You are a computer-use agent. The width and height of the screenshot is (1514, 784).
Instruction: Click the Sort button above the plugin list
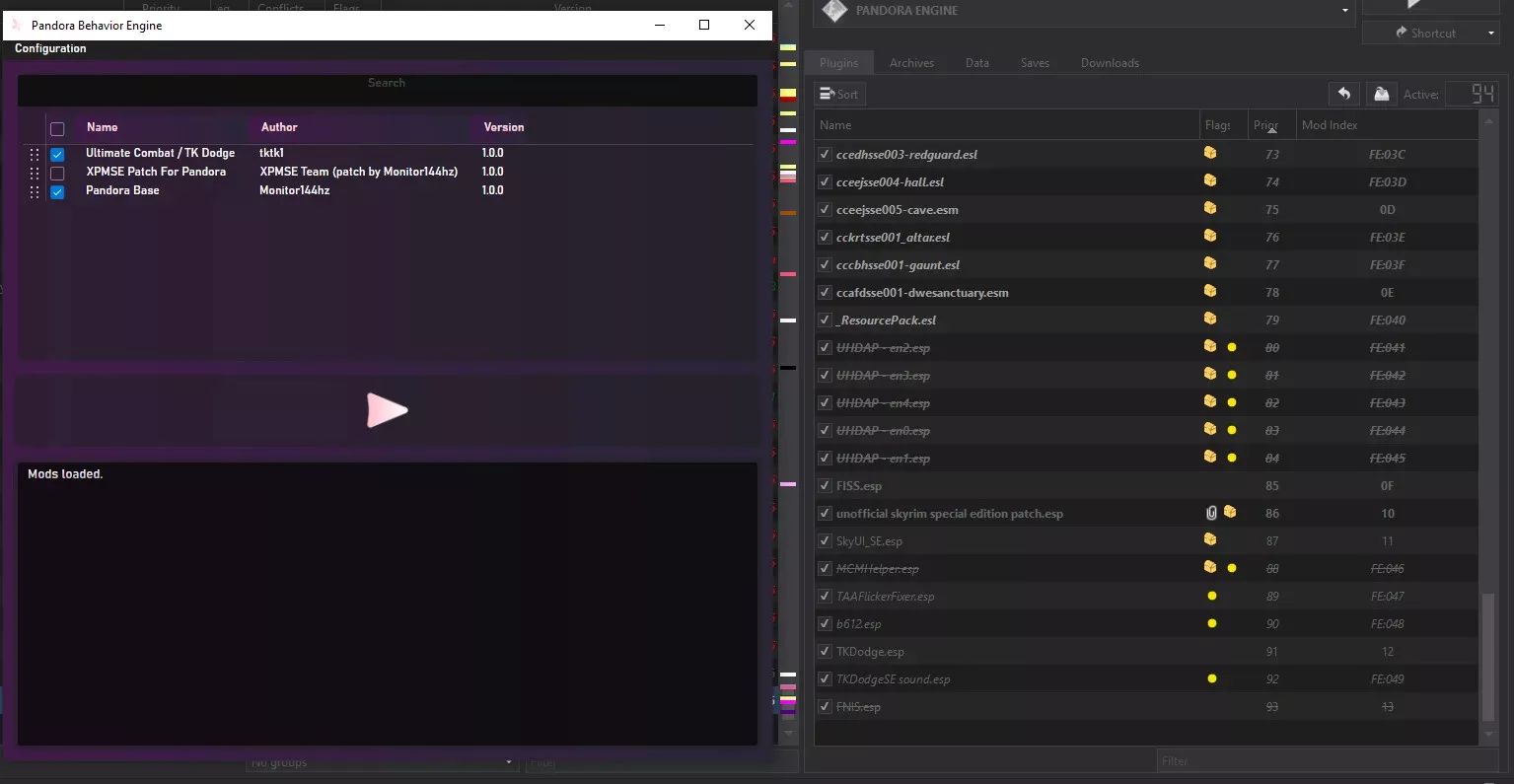coord(839,94)
